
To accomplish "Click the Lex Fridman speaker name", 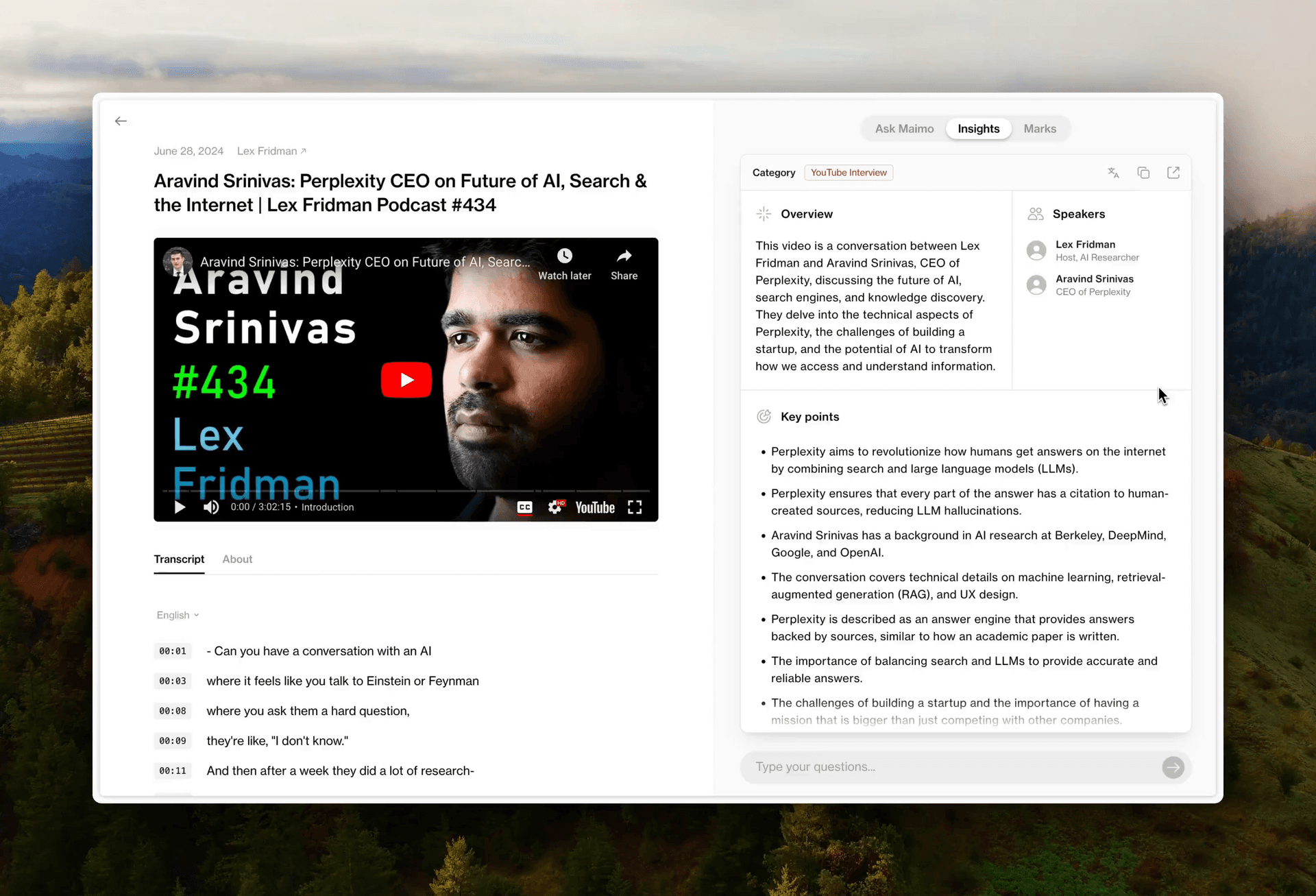I will pyautogui.click(x=1085, y=245).
